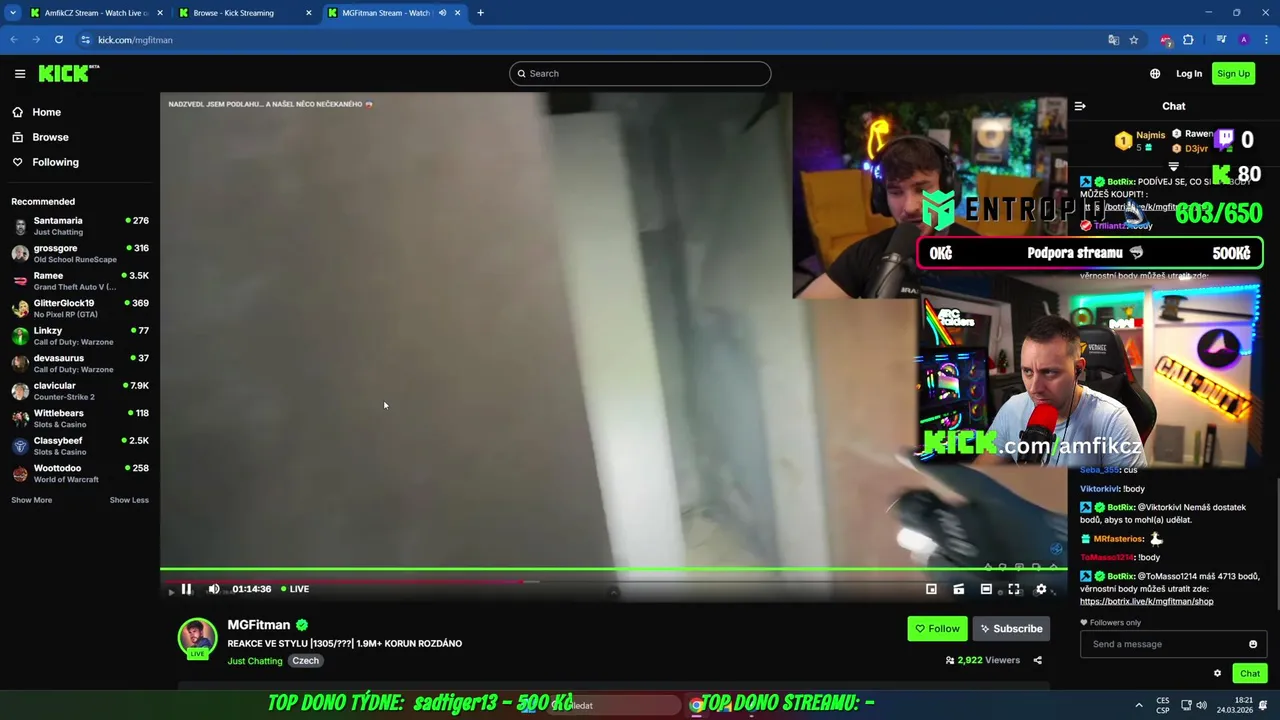Click the Log In link

1189,73
